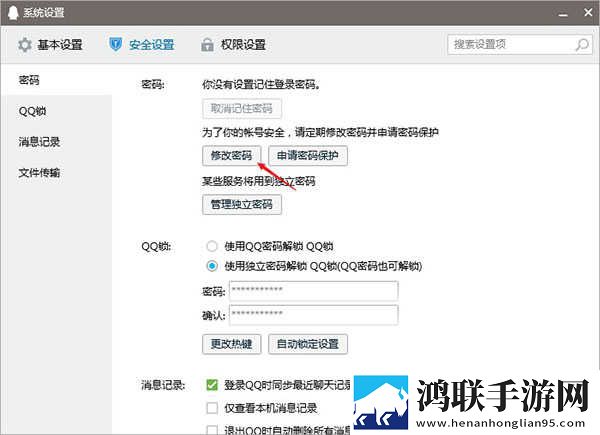This screenshot has width=600, height=435.
Task: Switch to the 安全设置 tab
Action: click(142, 45)
